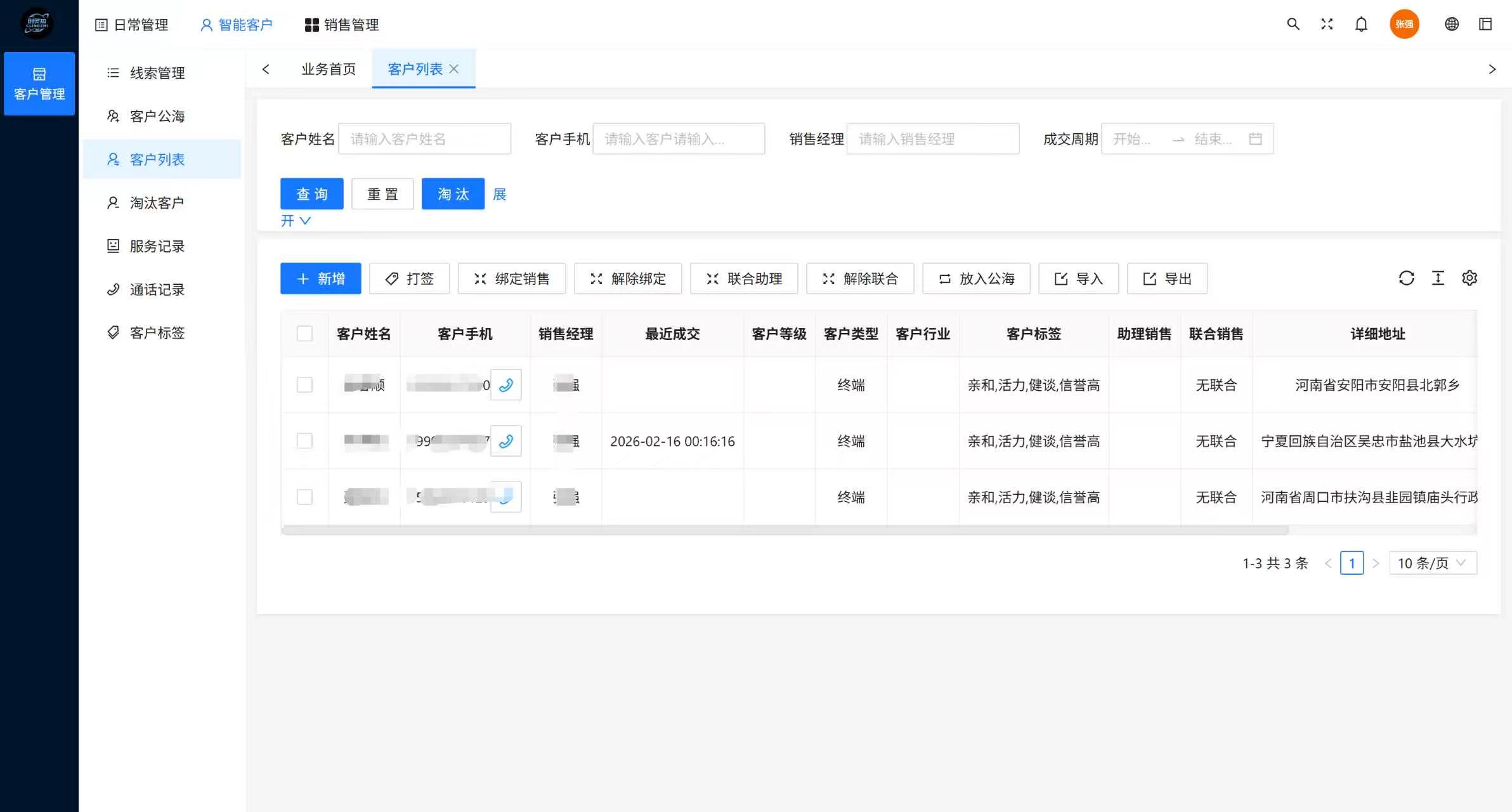Image resolution: width=1512 pixels, height=812 pixels.
Task: Click the 联合助理 button
Action: (744, 278)
